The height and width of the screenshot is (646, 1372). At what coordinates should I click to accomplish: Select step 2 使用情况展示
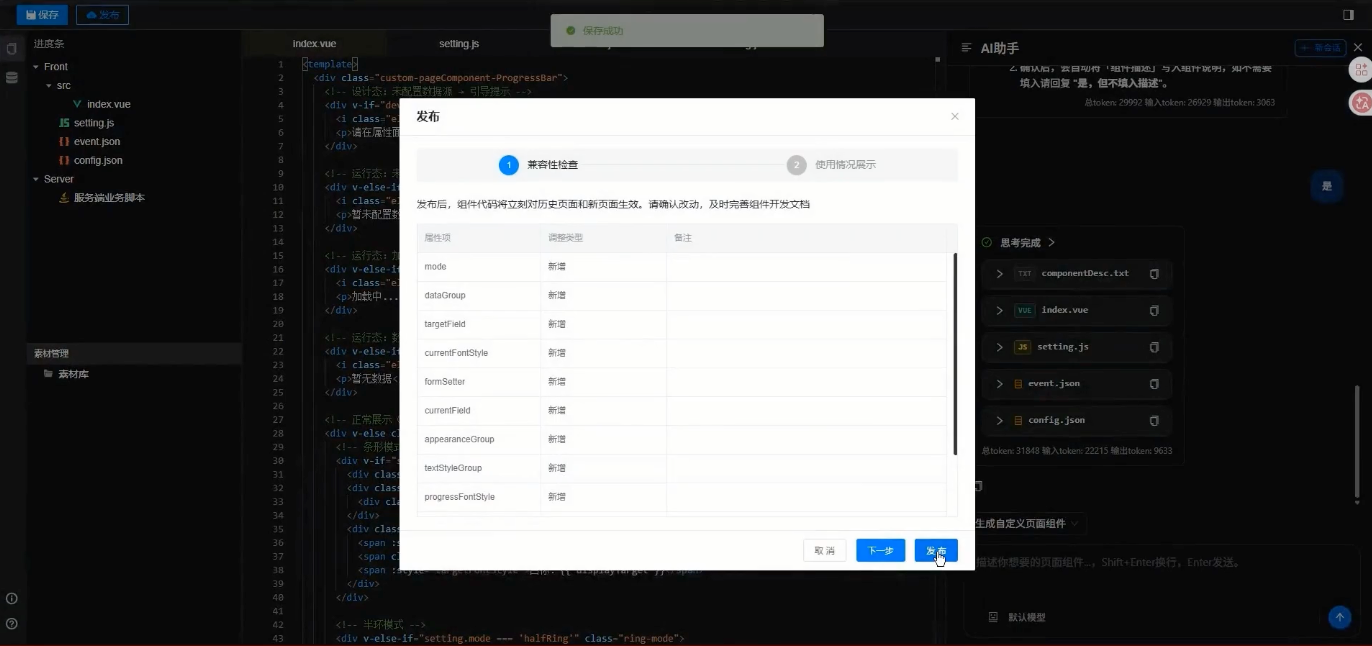point(831,165)
